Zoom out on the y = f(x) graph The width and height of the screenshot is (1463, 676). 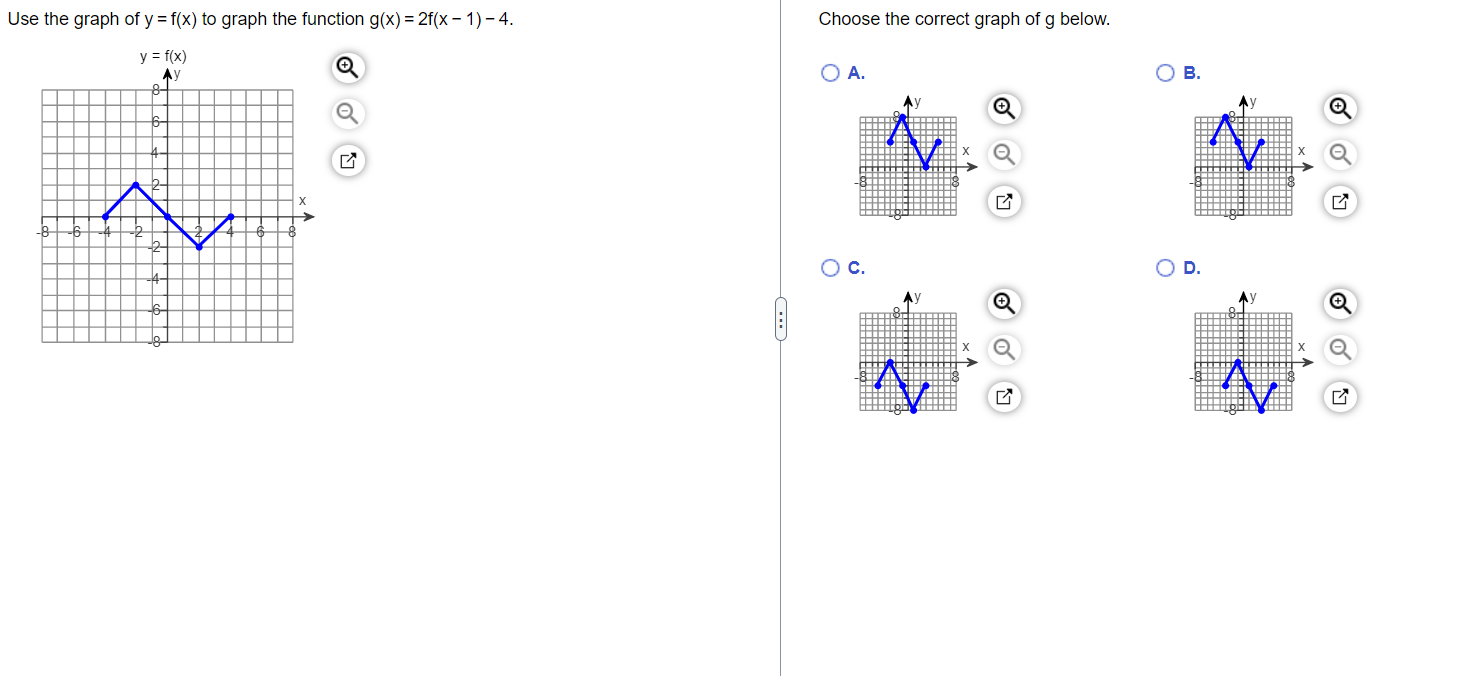tap(347, 113)
